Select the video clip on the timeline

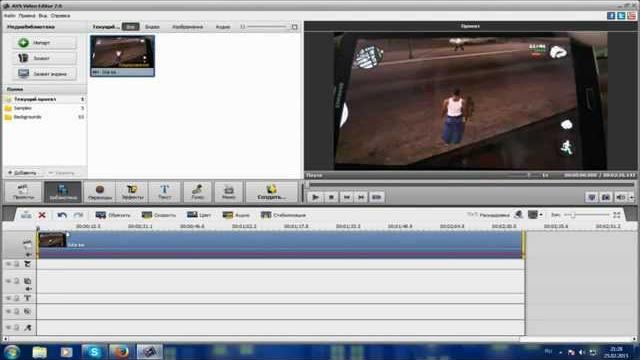pyautogui.click(x=280, y=244)
